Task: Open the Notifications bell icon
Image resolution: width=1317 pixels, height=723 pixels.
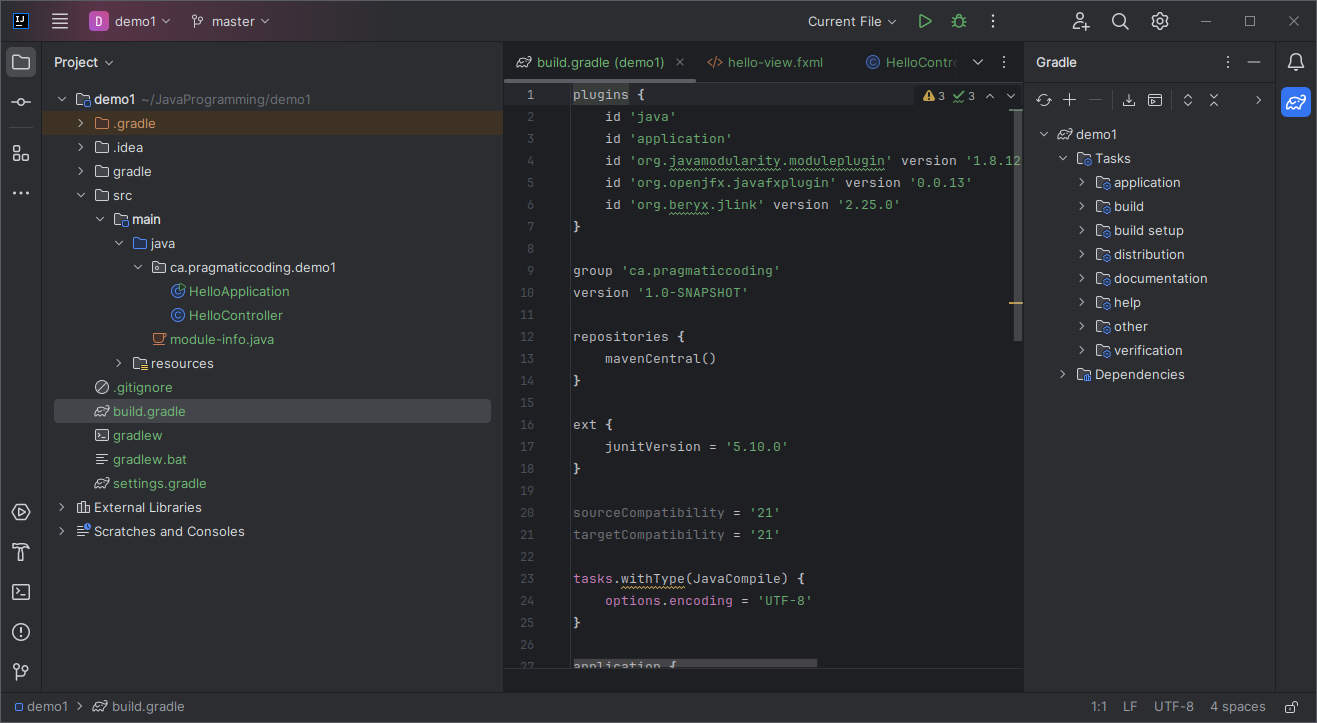Action: (x=1296, y=62)
